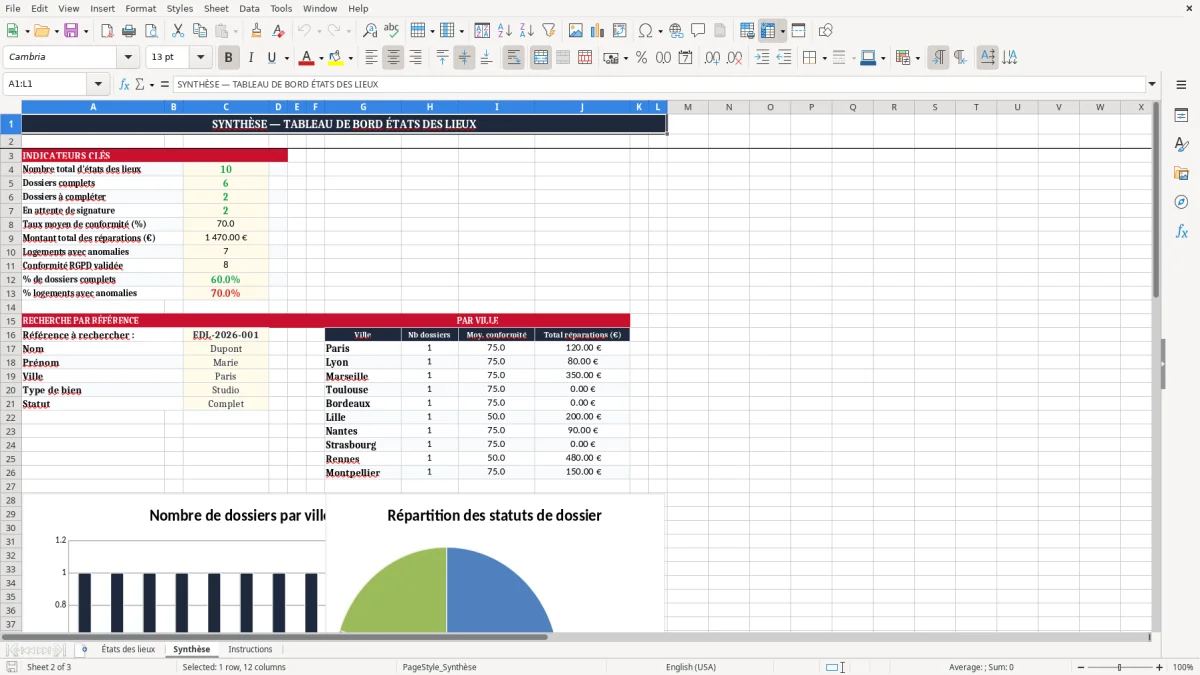Open the Function Wizard icon
1200x675 pixels.
pos(125,84)
